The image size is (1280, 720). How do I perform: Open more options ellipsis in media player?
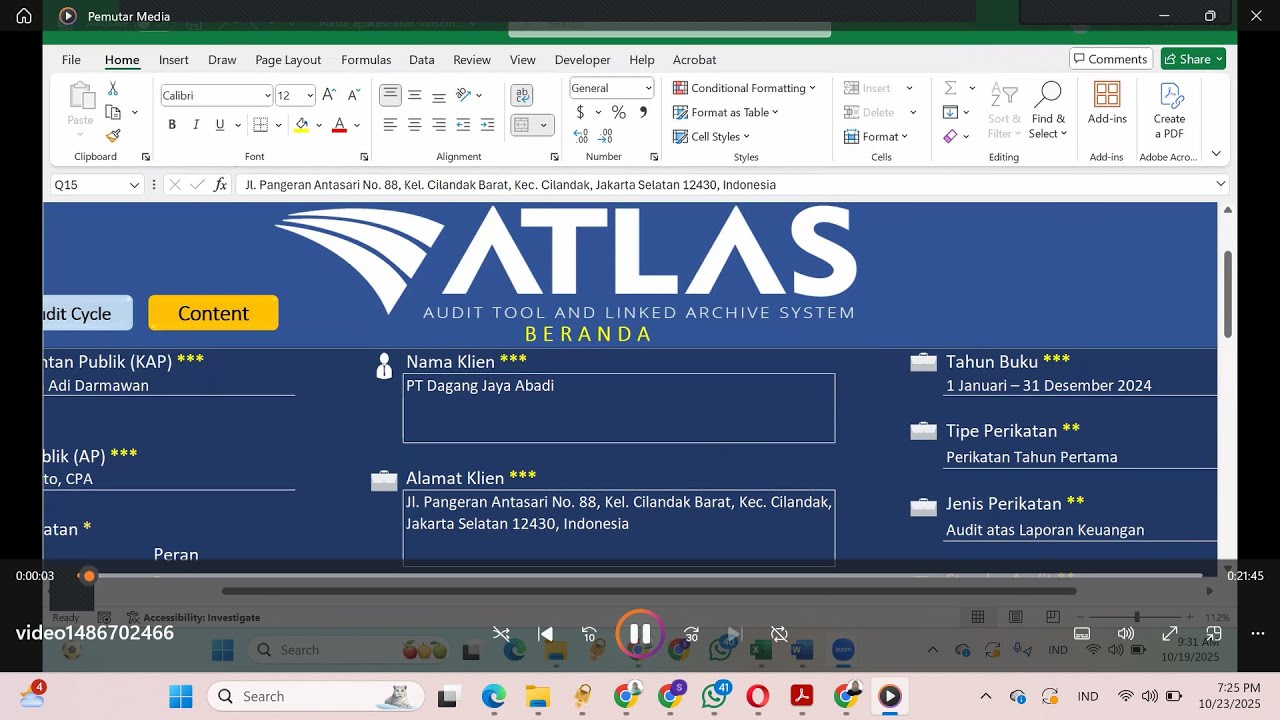(x=1258, y=634)
